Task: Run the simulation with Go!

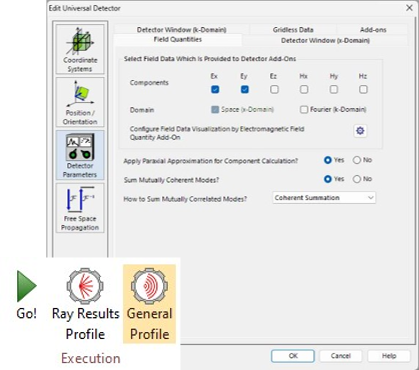Action: tap(26, 295)
